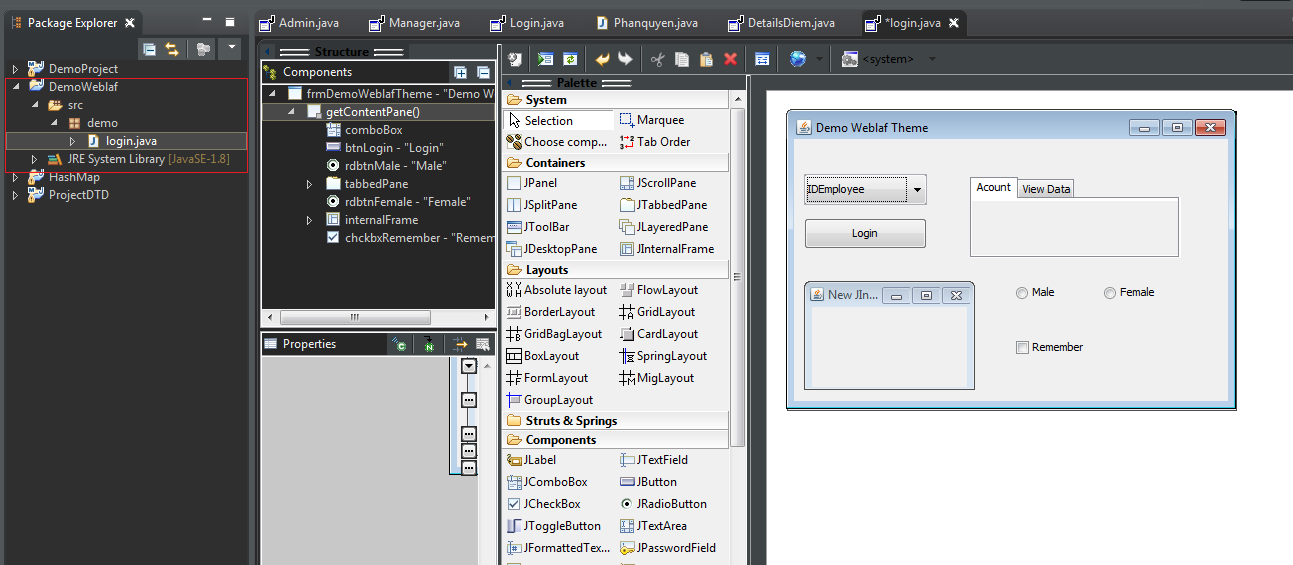Click the green N goto-definition properties icon
Screen dimensions: 1293x565
[428, 344]
